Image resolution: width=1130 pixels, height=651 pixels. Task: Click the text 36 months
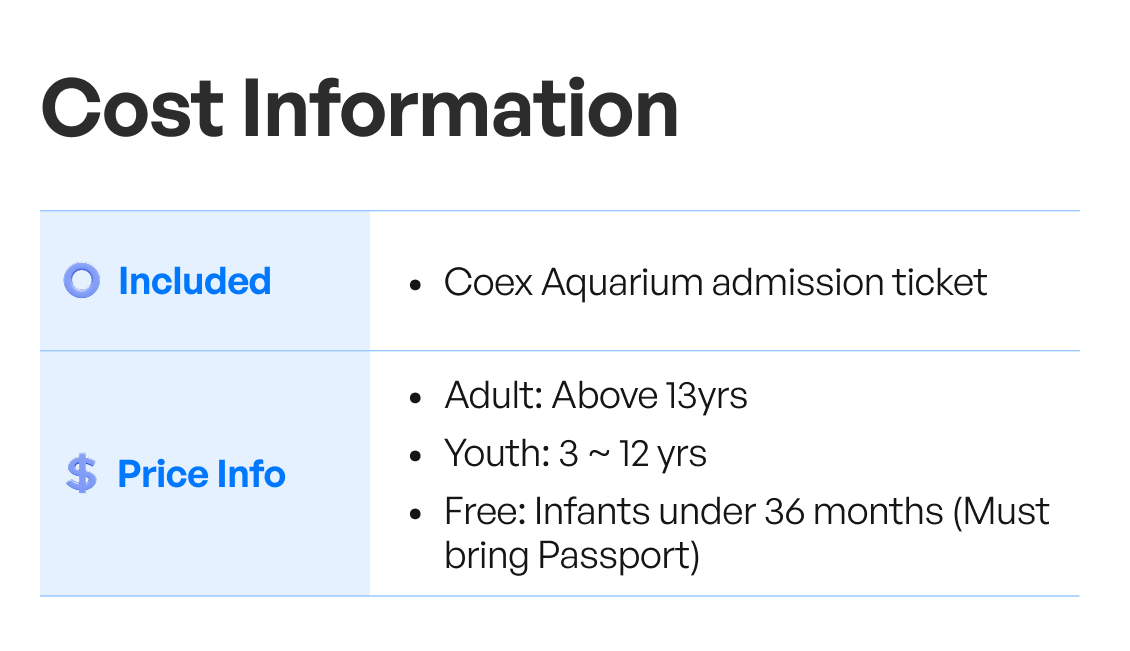pos(853,512)
